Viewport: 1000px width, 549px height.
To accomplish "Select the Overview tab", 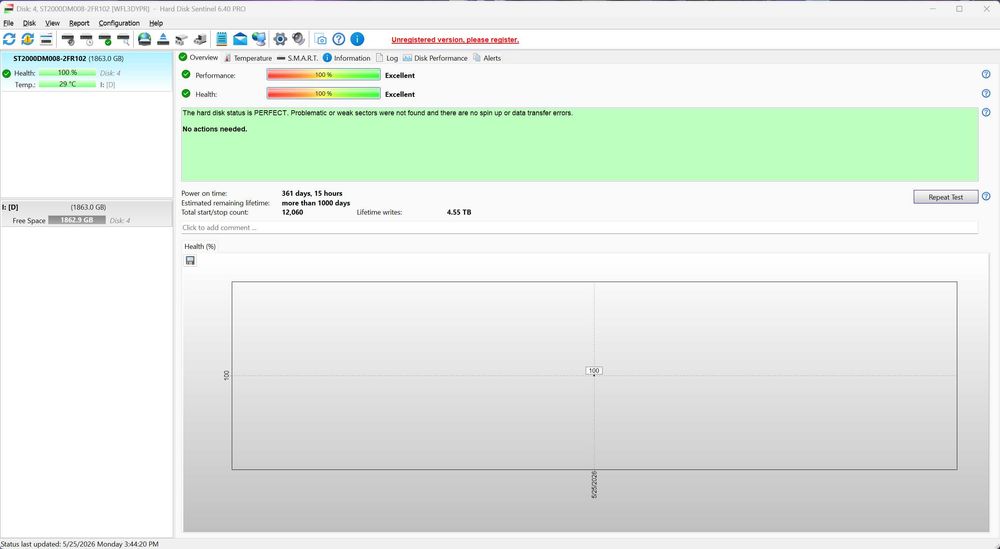I will [x=198, y=57].
